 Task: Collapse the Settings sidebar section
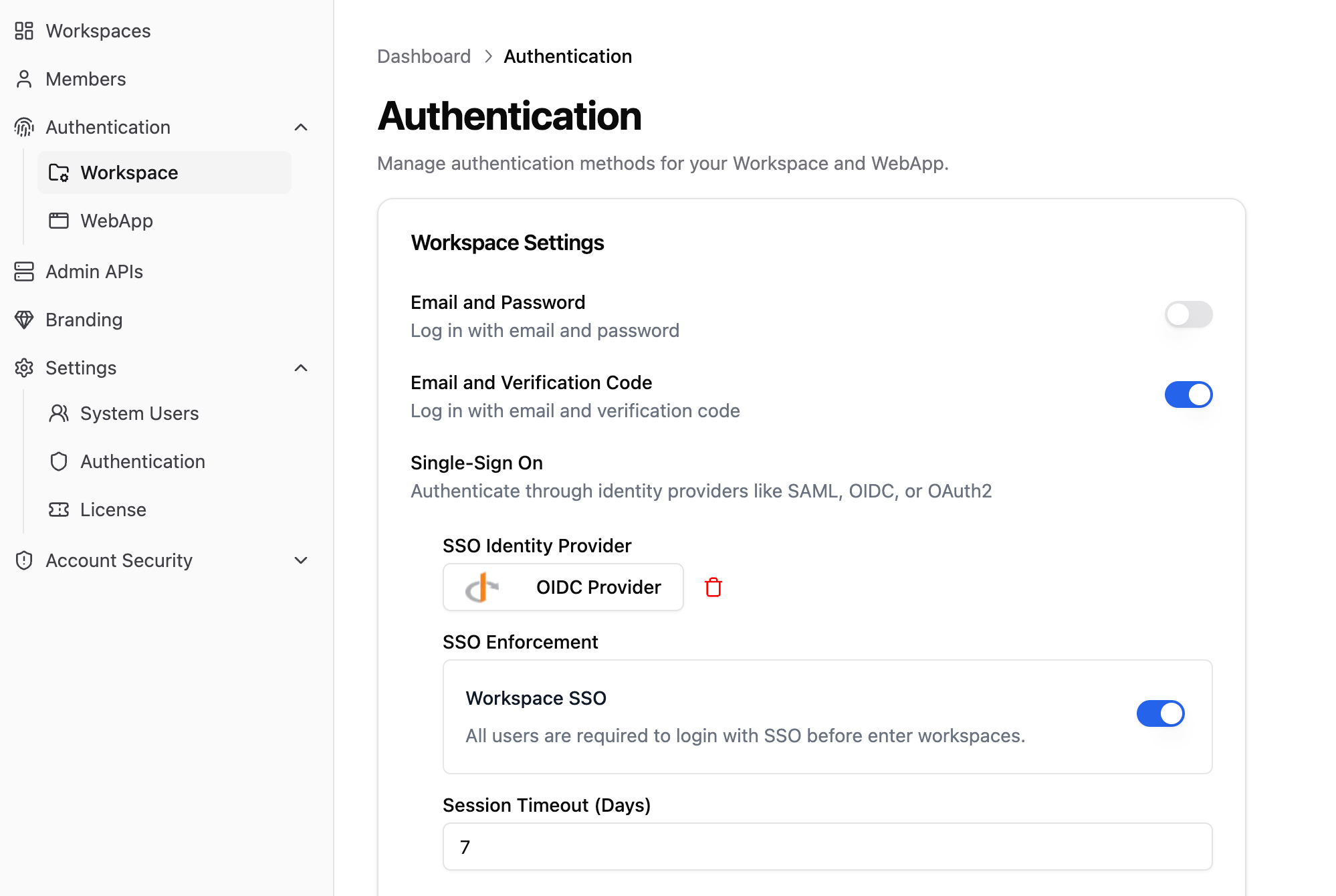pyautogui.click(x=301, y=368)
